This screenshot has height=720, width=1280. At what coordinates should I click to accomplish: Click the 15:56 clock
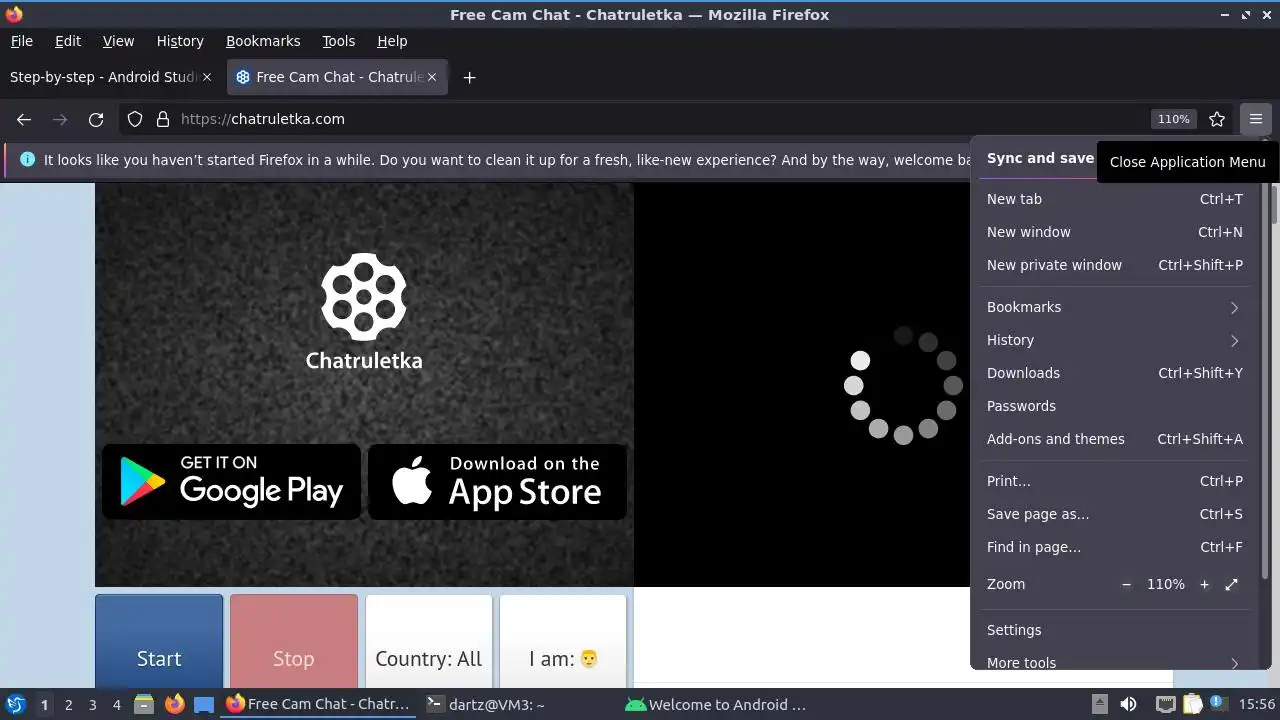(x=1257, y=704)
